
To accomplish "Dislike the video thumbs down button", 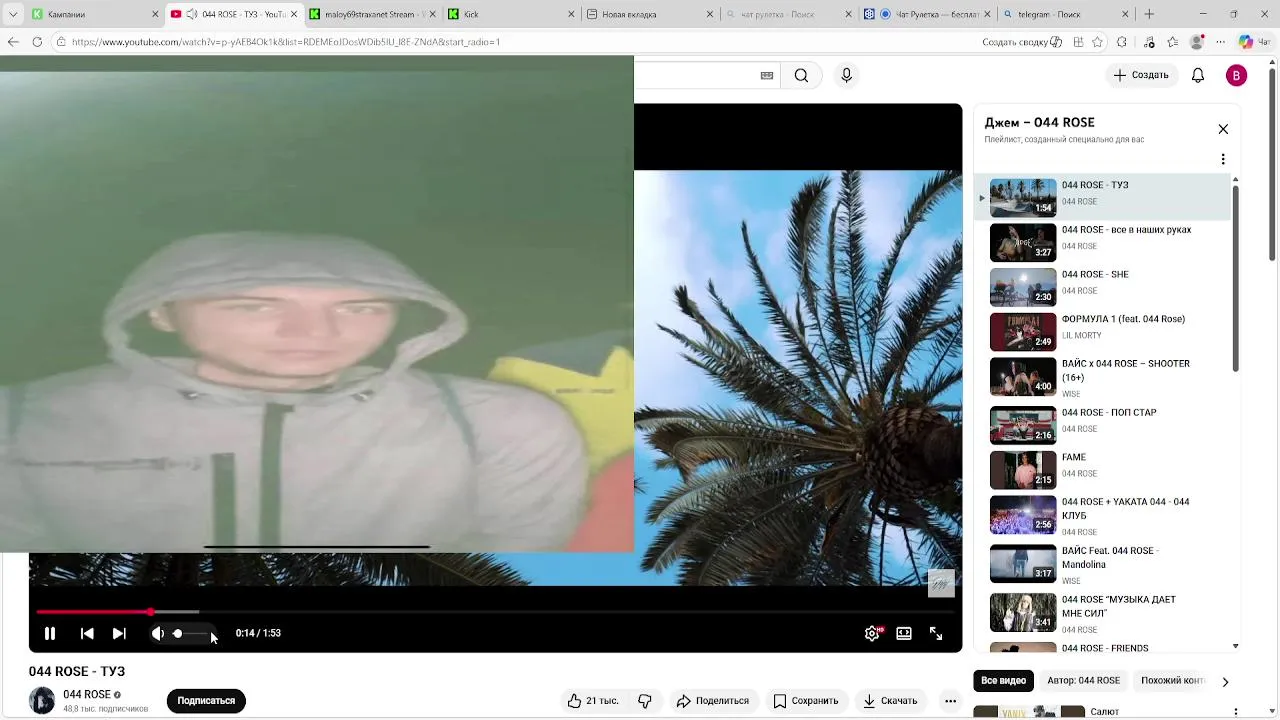I will (645, 701).
